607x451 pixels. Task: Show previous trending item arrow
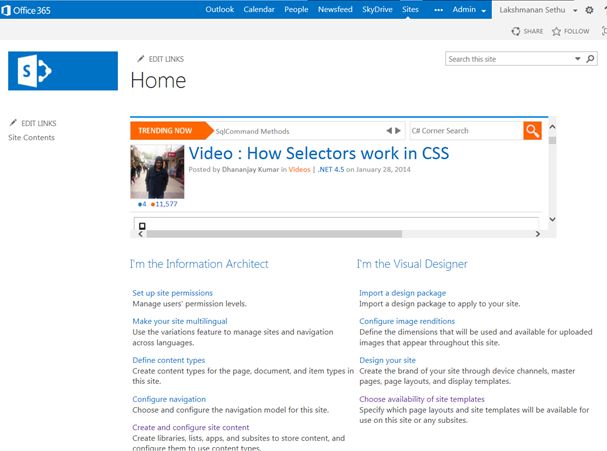pos(389,131)
